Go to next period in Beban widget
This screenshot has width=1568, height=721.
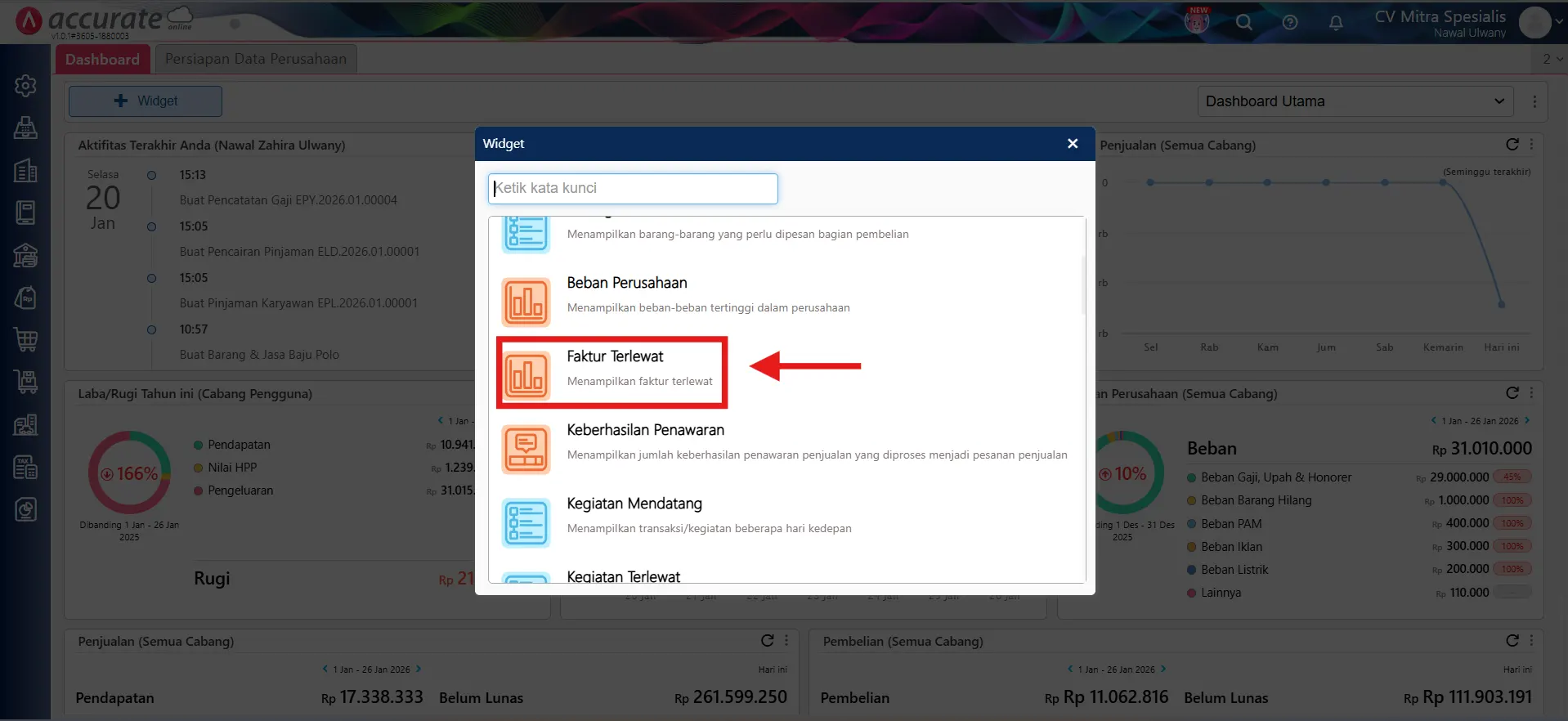1527,421
